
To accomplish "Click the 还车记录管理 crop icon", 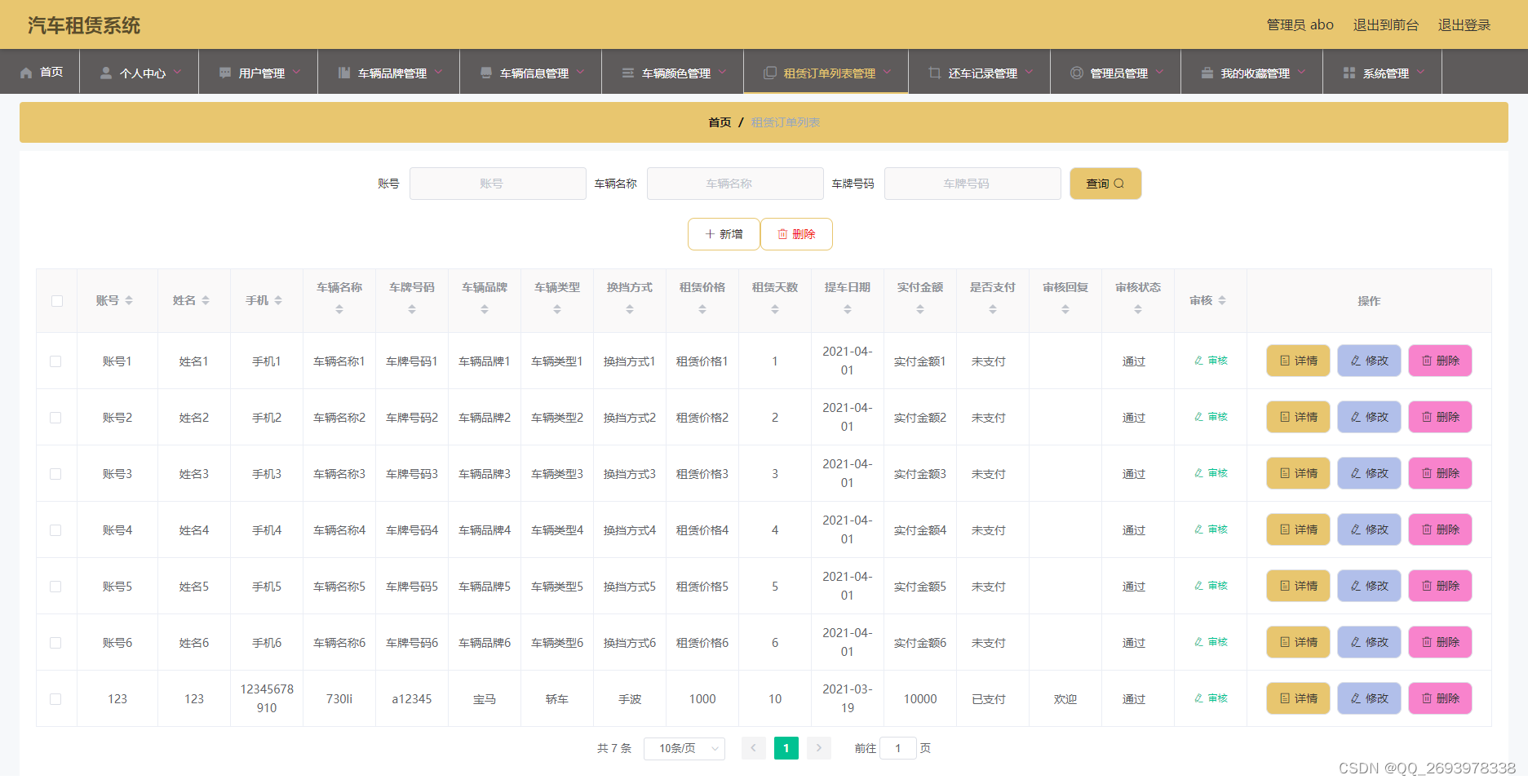I will pyautogui.click(x=935, y=73).
